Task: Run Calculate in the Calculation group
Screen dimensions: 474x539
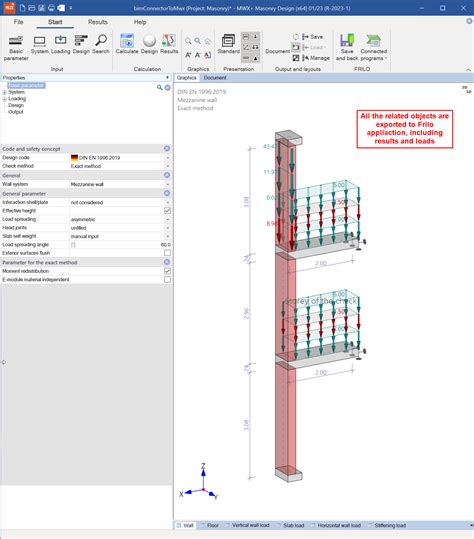Action: point(127,44)
